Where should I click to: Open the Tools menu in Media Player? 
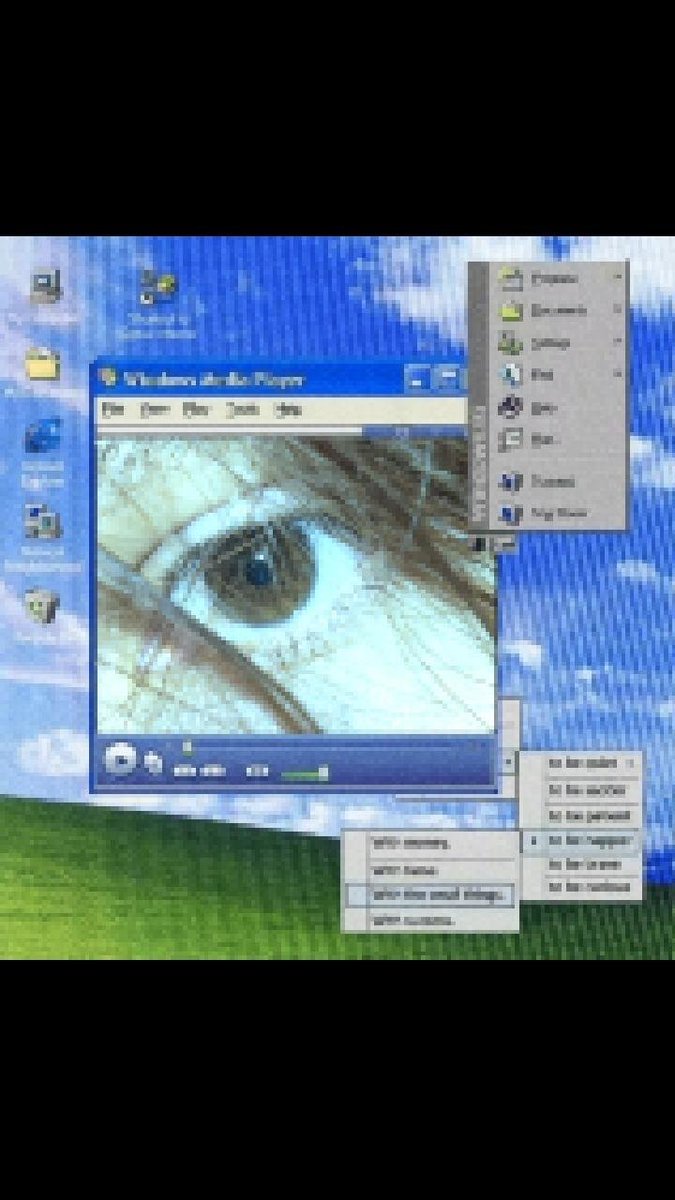coord(242,410)
